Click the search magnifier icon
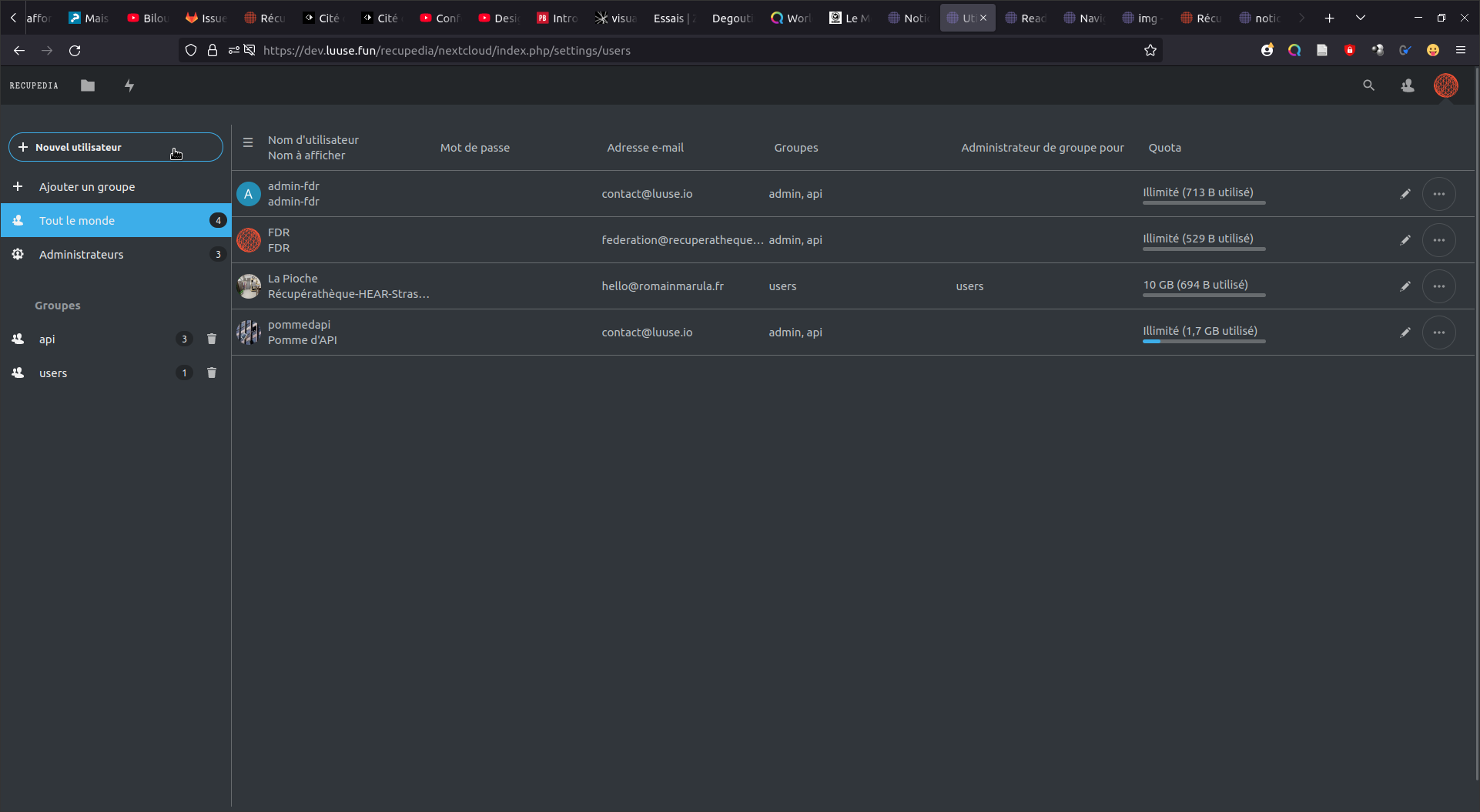The height and width of the screenshot is (812, 1480). 1368,85
